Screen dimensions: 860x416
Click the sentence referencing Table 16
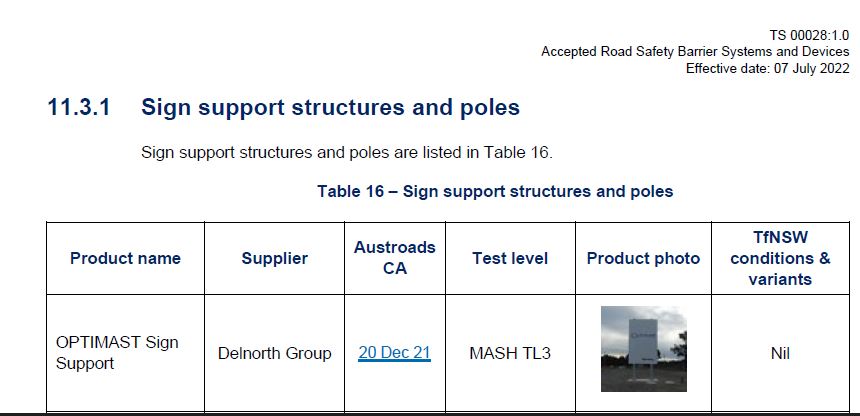[347, 152]
